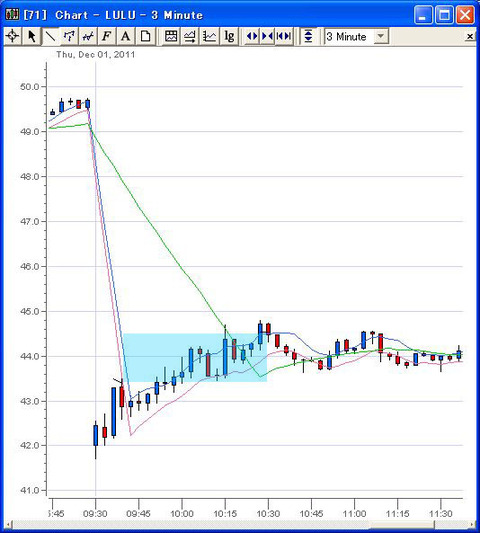Close the chart toolbar with small x
The width and height of the screenshot is (480, 533).
click(x=470, y=36)
